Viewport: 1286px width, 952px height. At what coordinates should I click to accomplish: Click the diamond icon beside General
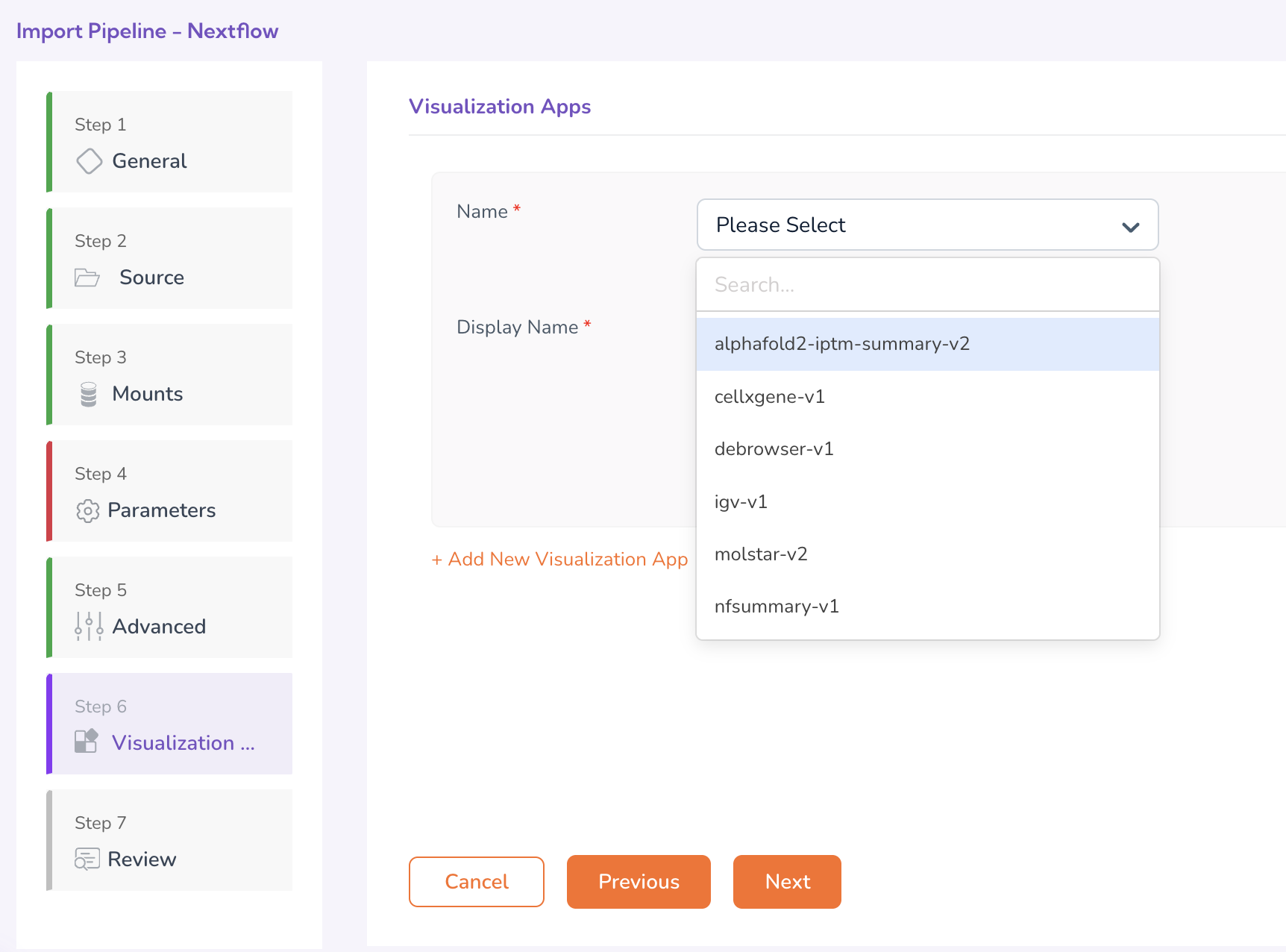(90, 161)
